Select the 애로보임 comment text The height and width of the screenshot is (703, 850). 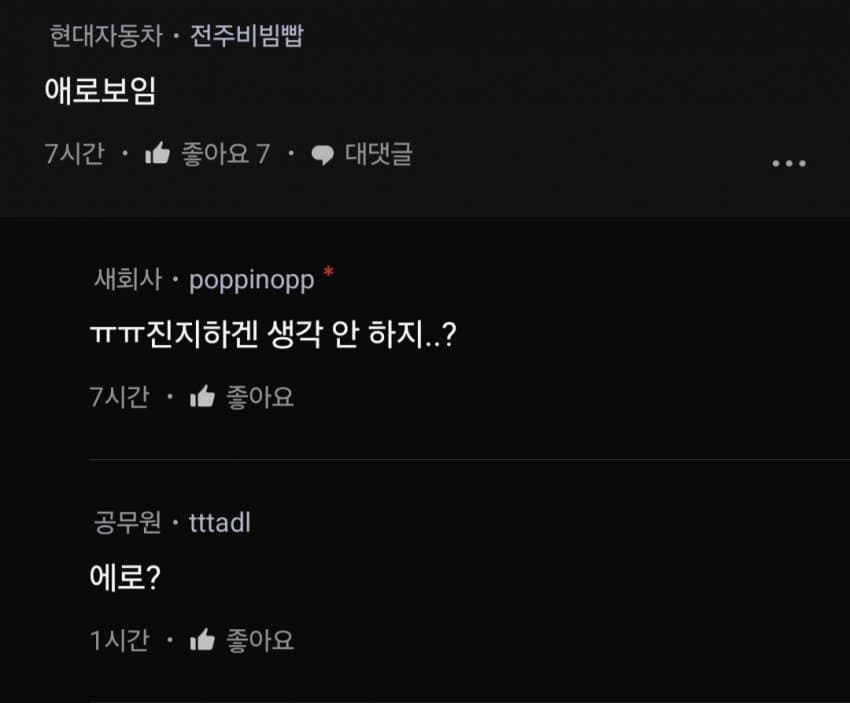click(101, 90)
